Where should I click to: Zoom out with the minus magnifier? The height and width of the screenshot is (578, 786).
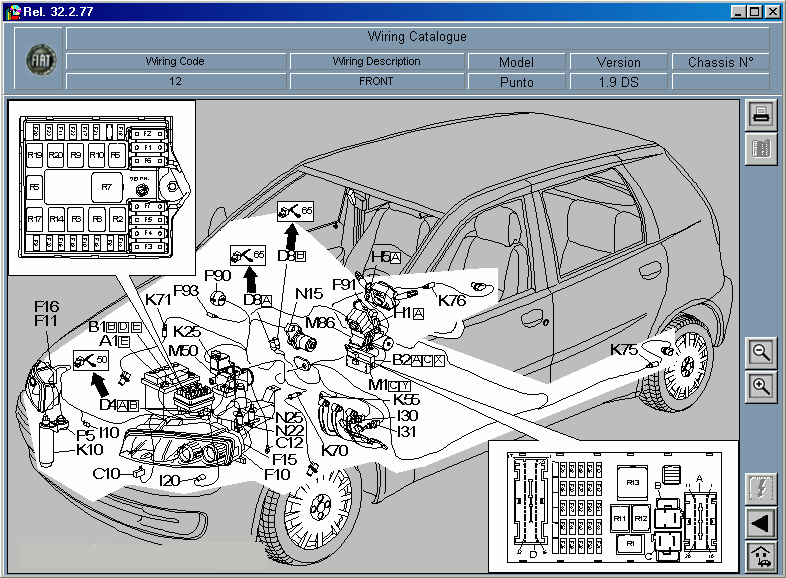(x=761, y=352)
